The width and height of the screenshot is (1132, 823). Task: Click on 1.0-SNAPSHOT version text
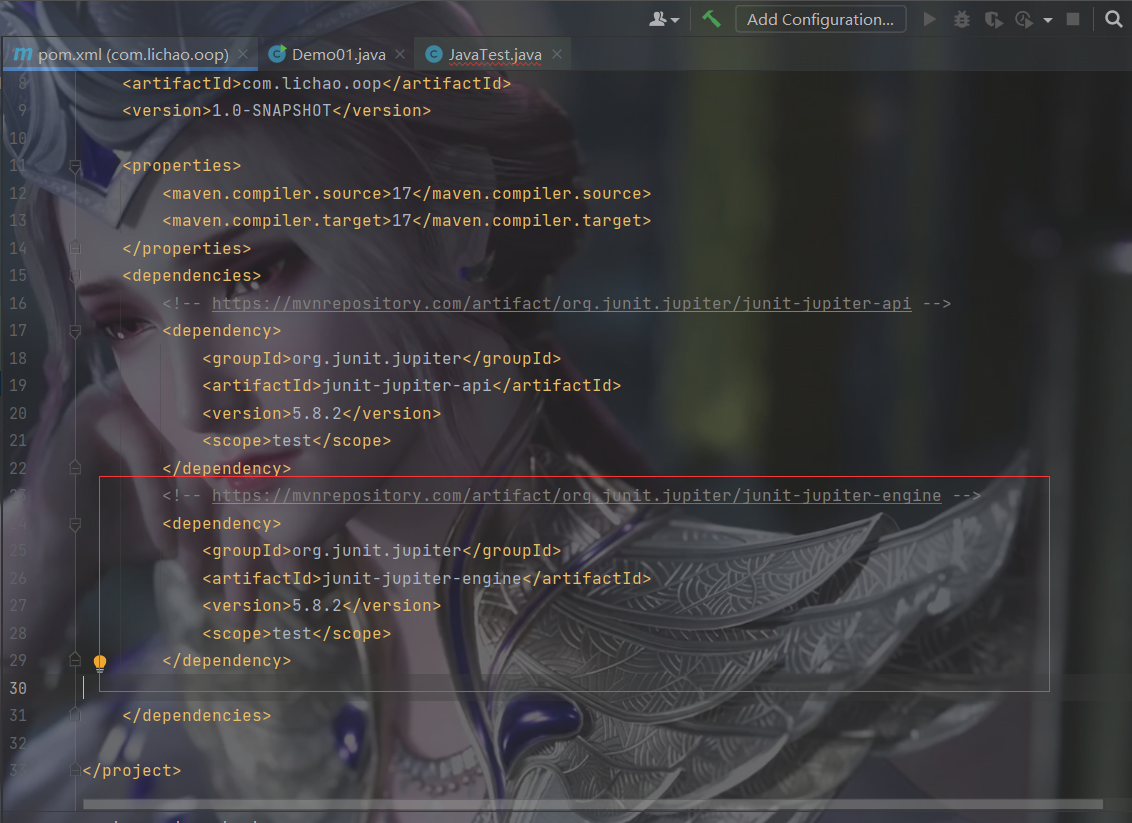point(271,110)
